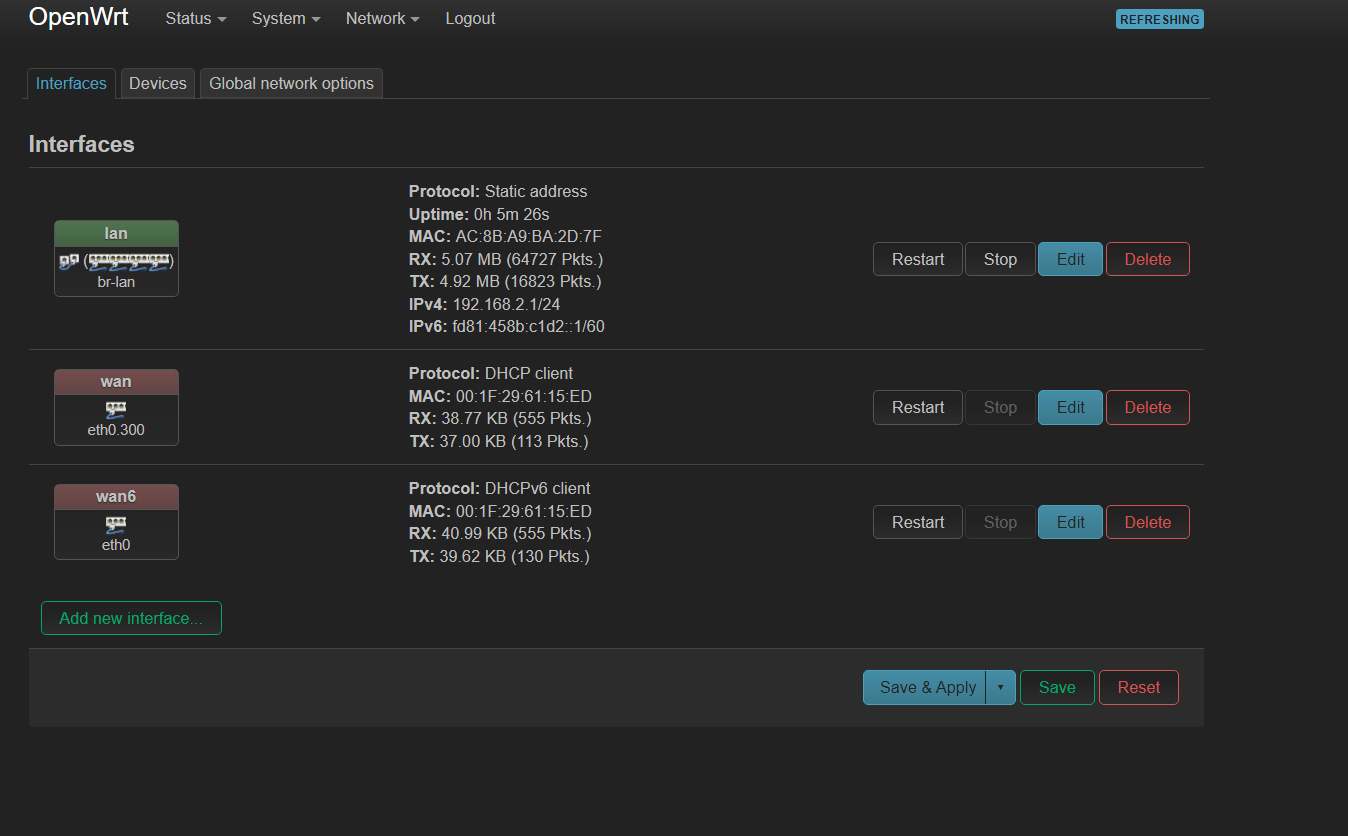Click the br-lan bridge icon
This screenshot has height=836, width=1348.
[x=116, y=264]
